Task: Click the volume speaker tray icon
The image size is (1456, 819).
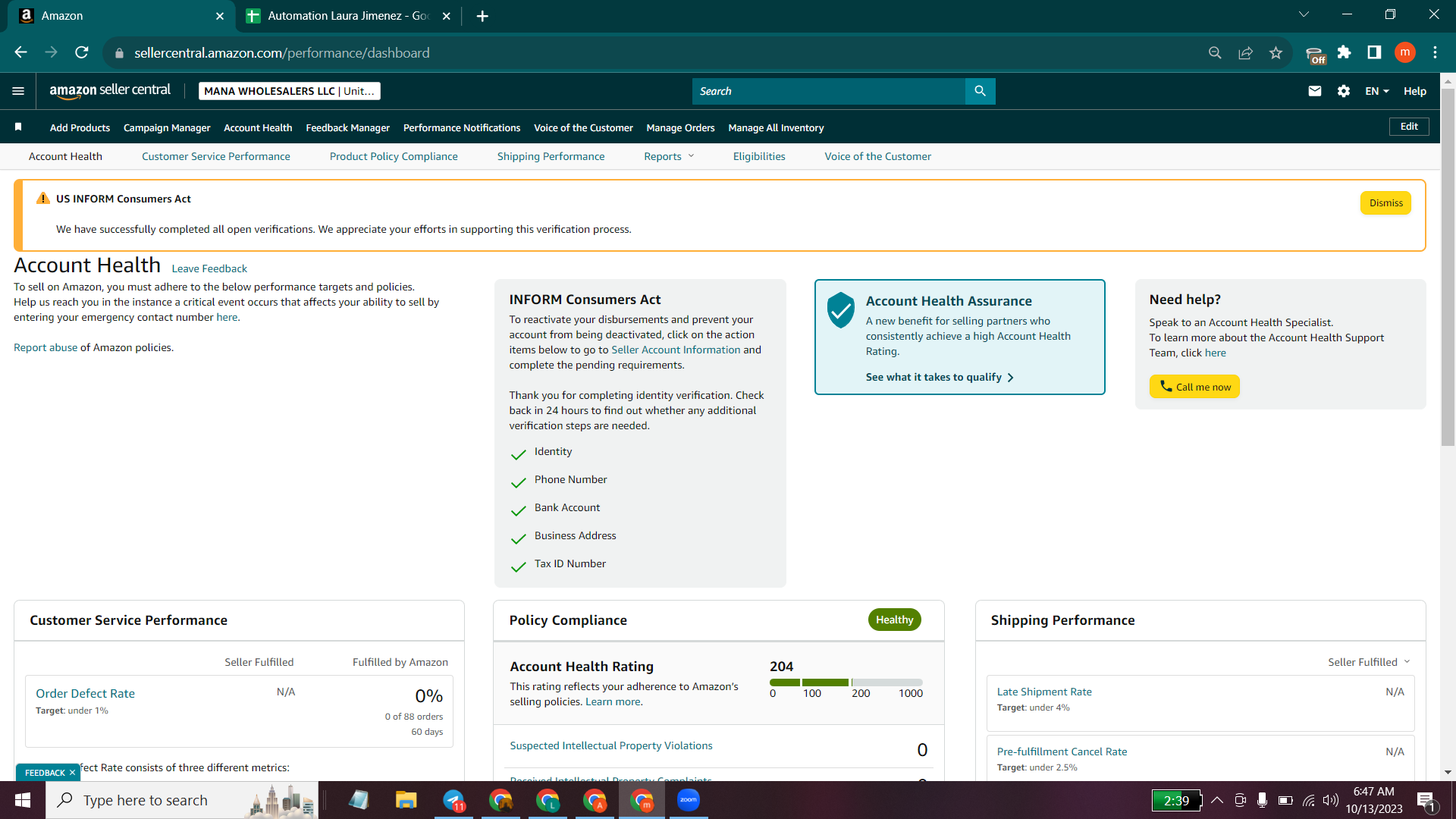Action: click(x=1330, y=800)
